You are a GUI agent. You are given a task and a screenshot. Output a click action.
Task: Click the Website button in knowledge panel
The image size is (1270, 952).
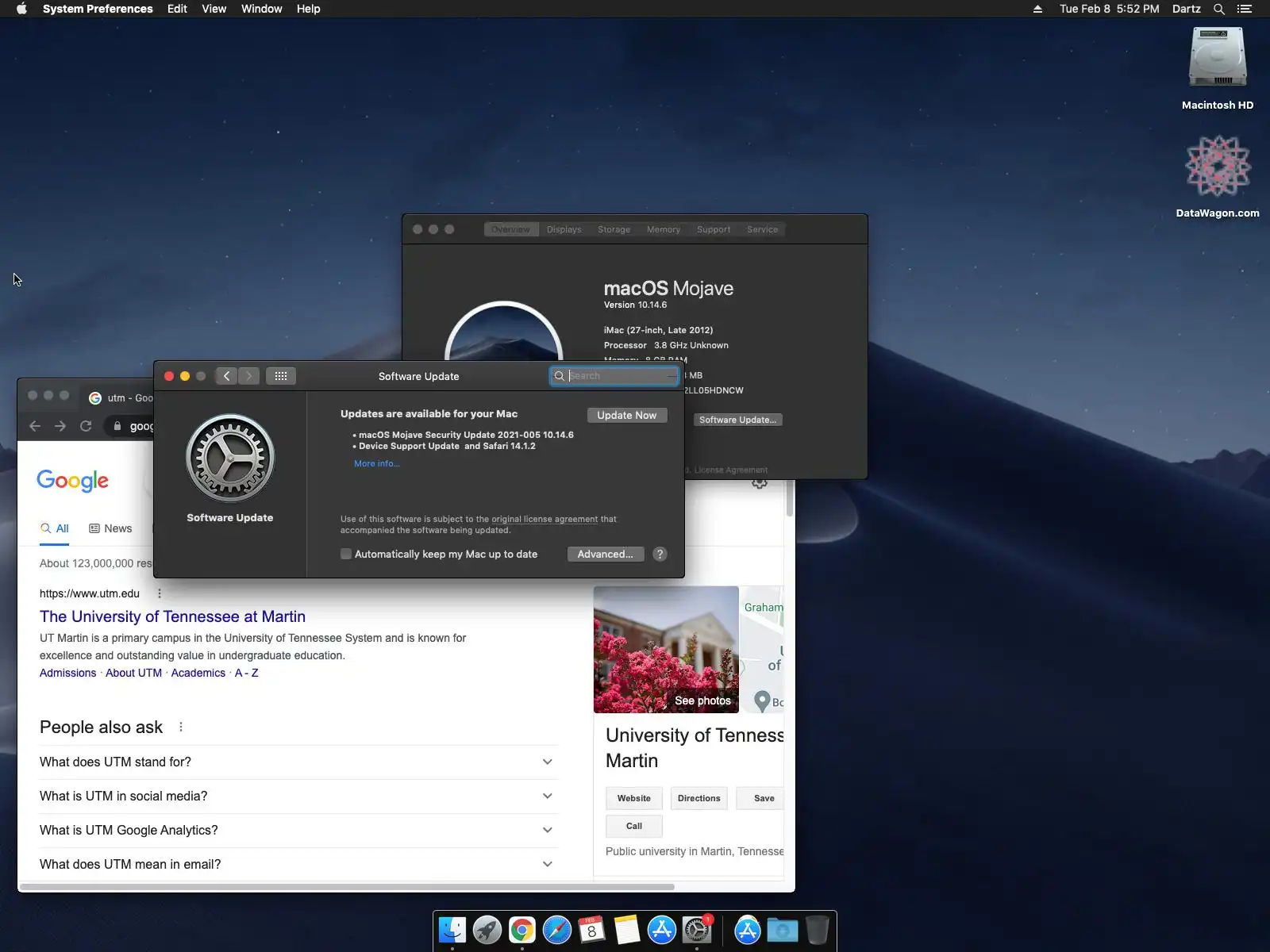point(634,798)
